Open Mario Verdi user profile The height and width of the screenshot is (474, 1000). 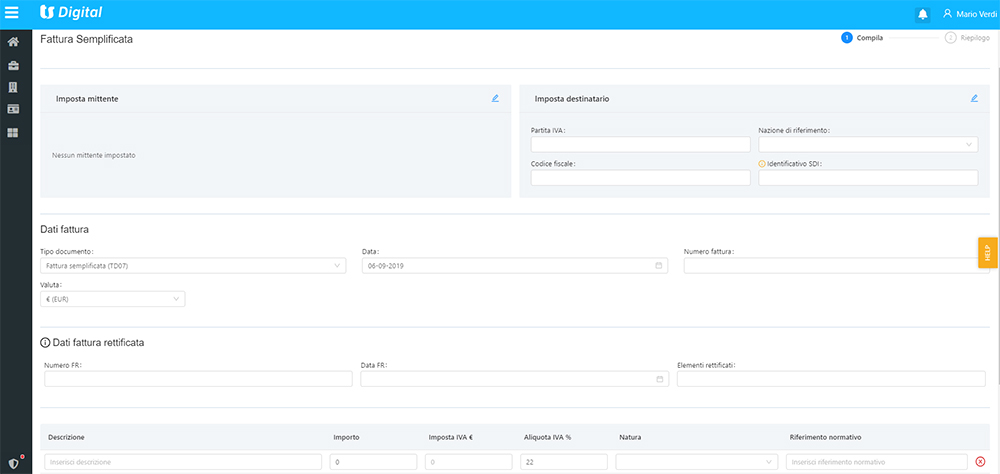point(969,14)
